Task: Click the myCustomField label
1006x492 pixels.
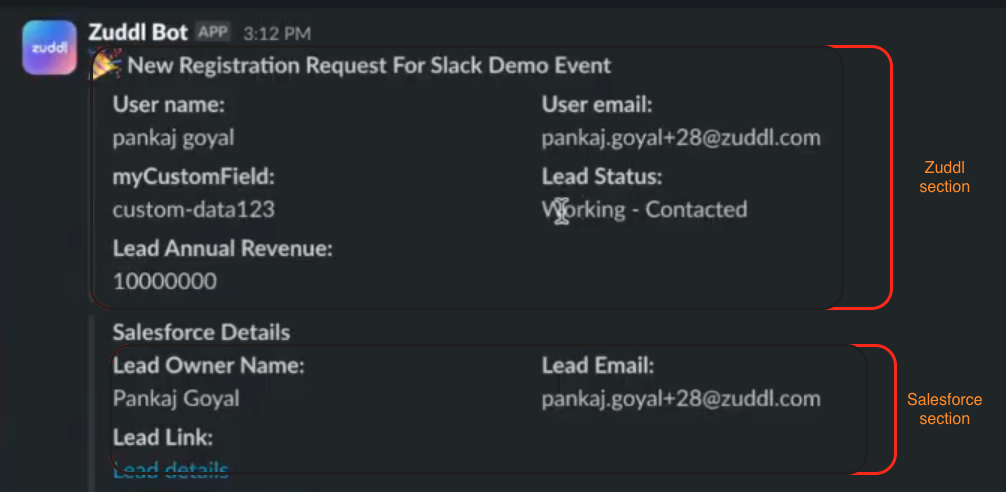Action: tap(194, 177)
